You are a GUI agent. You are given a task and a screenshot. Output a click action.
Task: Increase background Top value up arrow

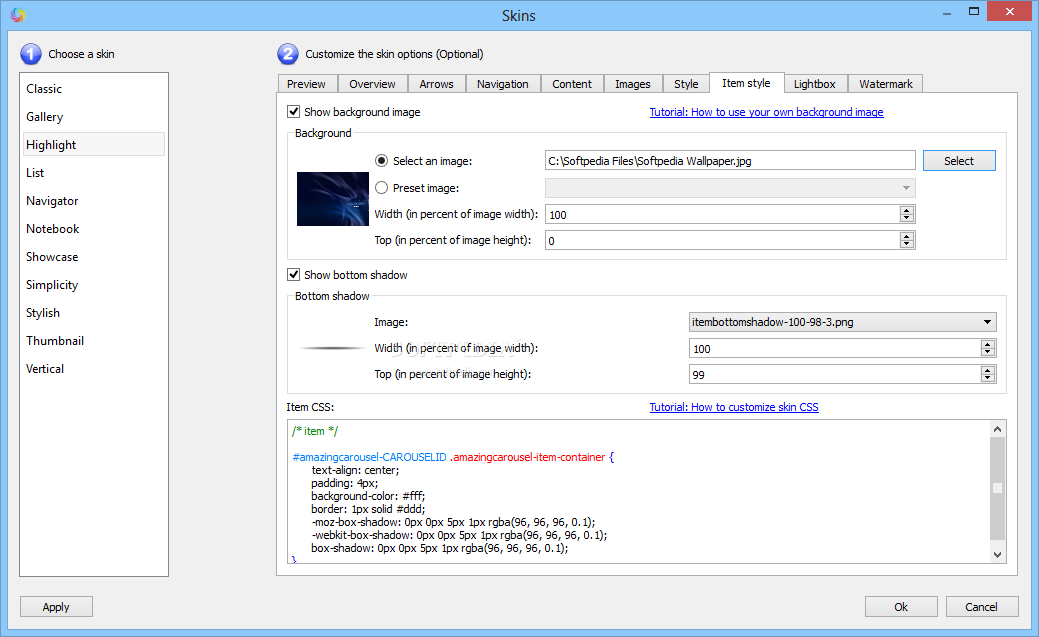click(906, 235)
